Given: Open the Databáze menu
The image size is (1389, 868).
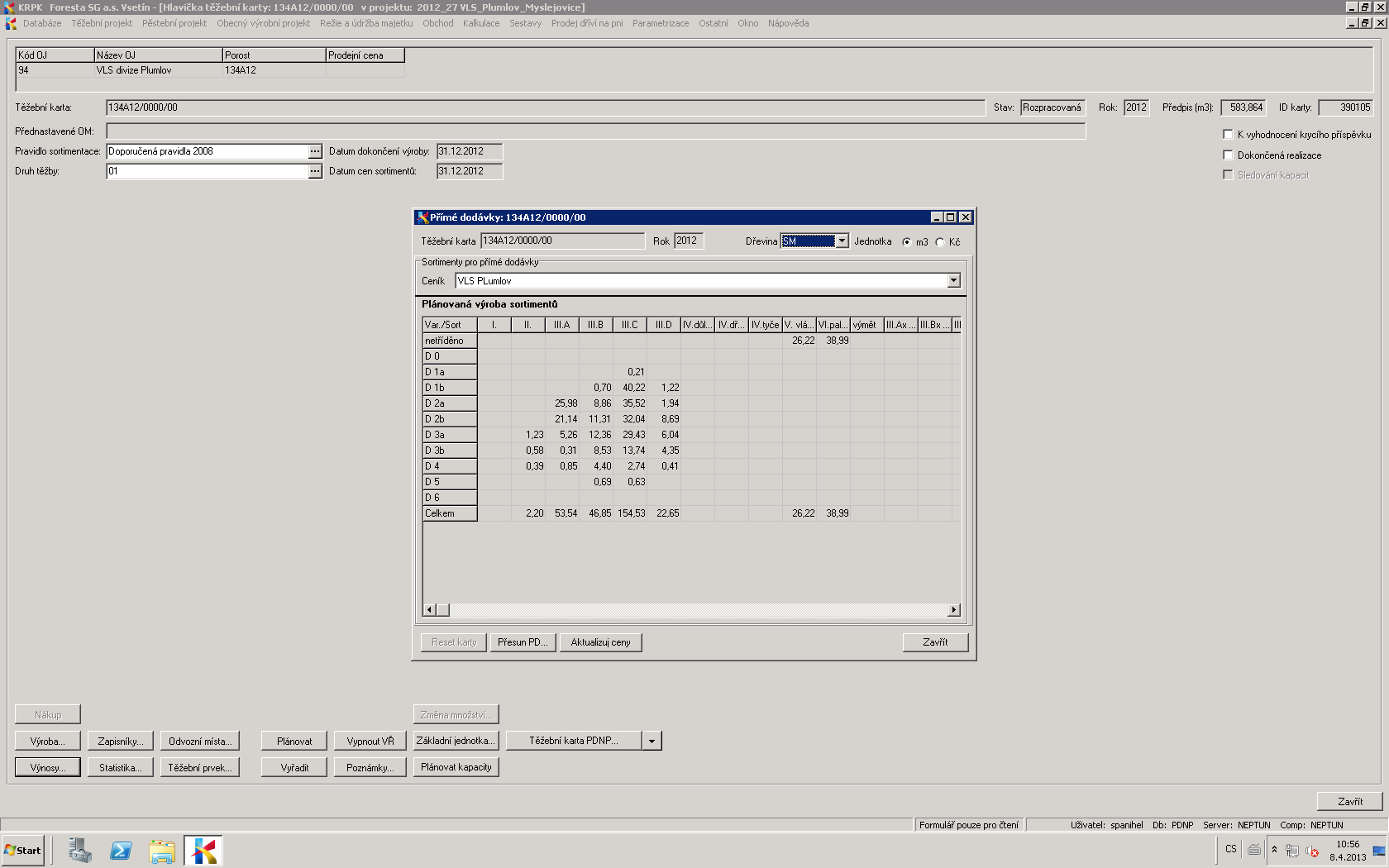Looking at the screenshot, I should (x=42, y=23).
